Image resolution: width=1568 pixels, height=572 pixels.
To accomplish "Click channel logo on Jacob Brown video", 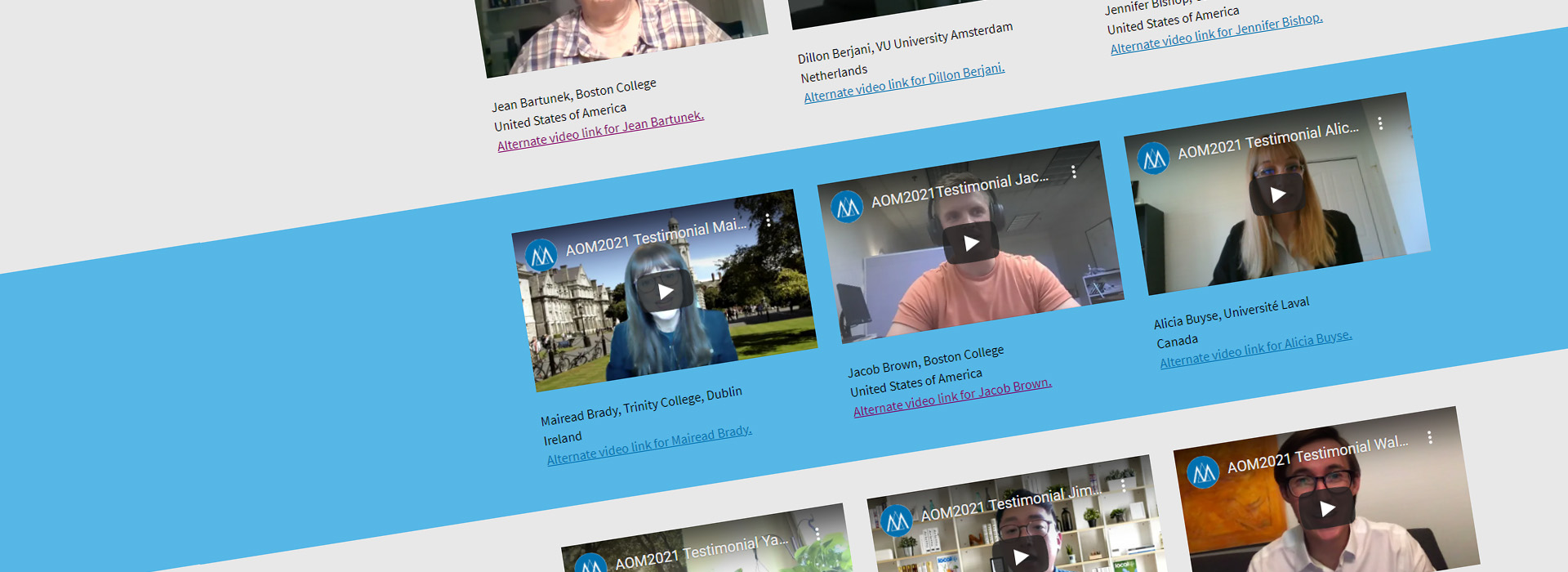I will pos(847,208).
